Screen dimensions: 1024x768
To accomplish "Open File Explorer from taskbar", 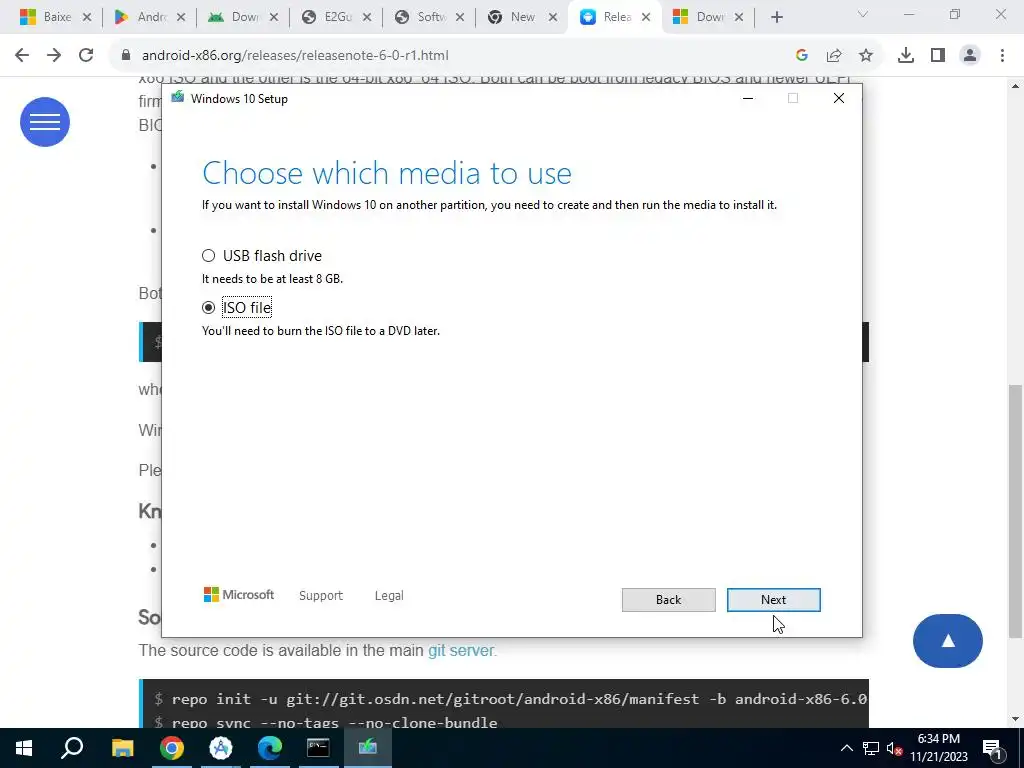I will pyautogui.click(x=122, y=748).
